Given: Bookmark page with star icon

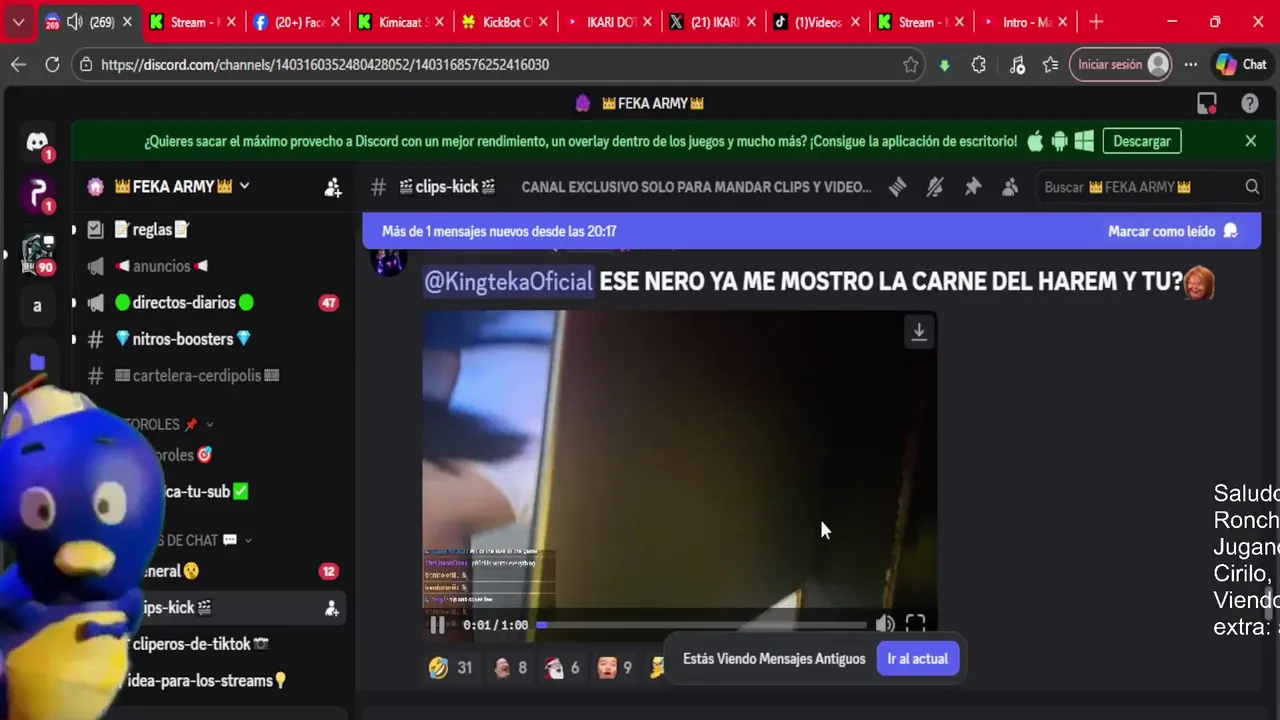Looking at the screenshot, I should pos(910,64).
